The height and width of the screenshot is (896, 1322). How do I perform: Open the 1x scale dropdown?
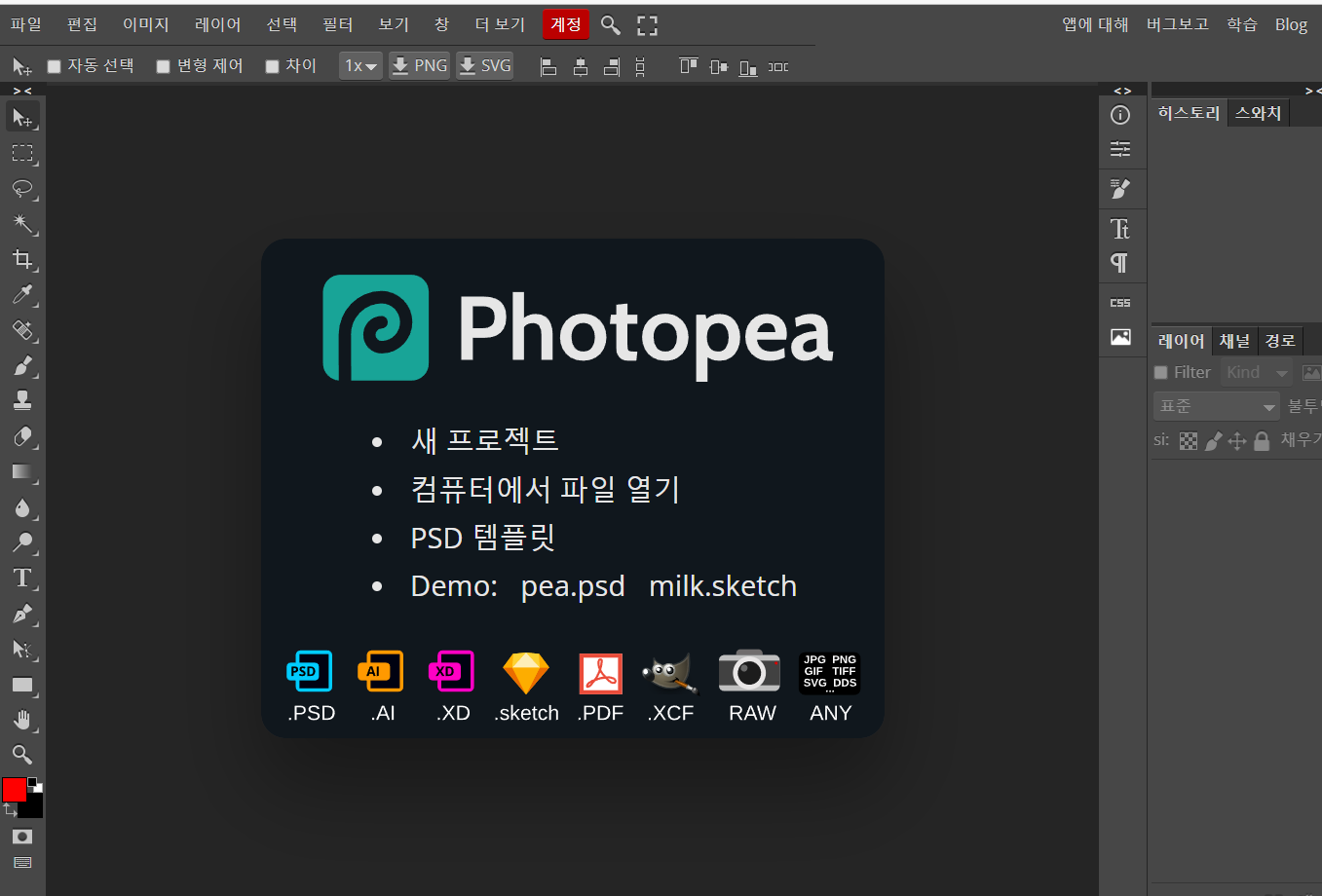pos(360,65)
